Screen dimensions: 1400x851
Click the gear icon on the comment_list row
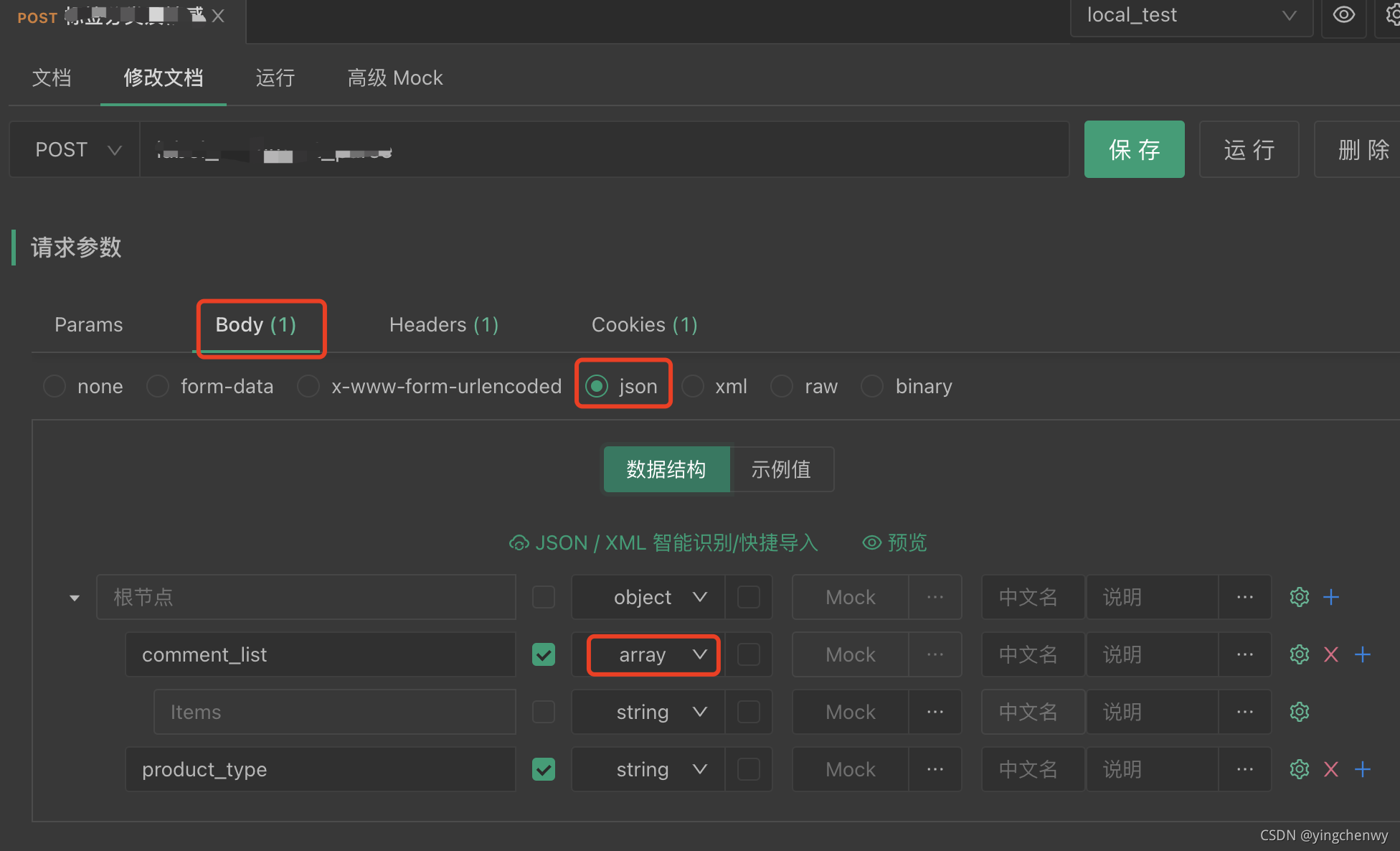pos(1298,654)
